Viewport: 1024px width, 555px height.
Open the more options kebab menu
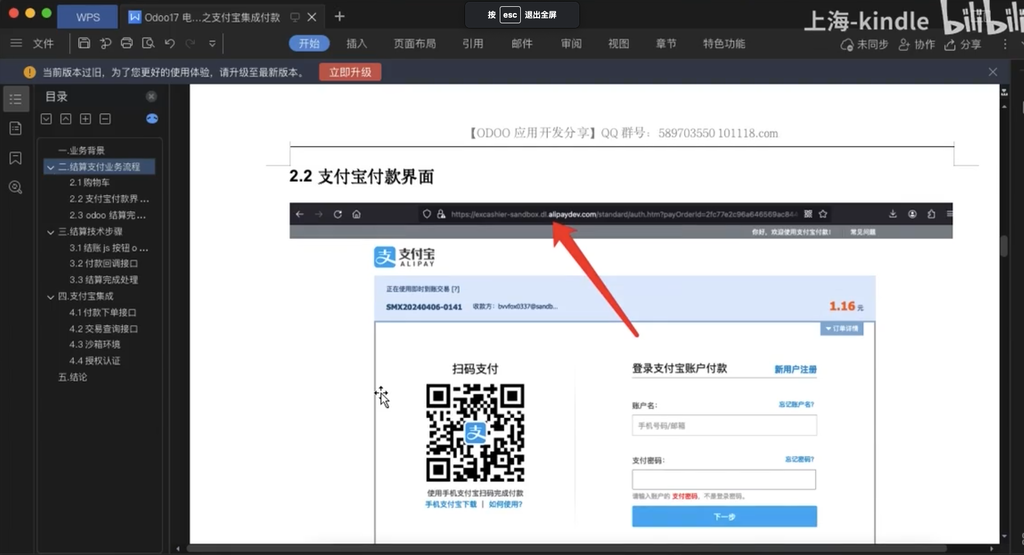click(1005, 44)
